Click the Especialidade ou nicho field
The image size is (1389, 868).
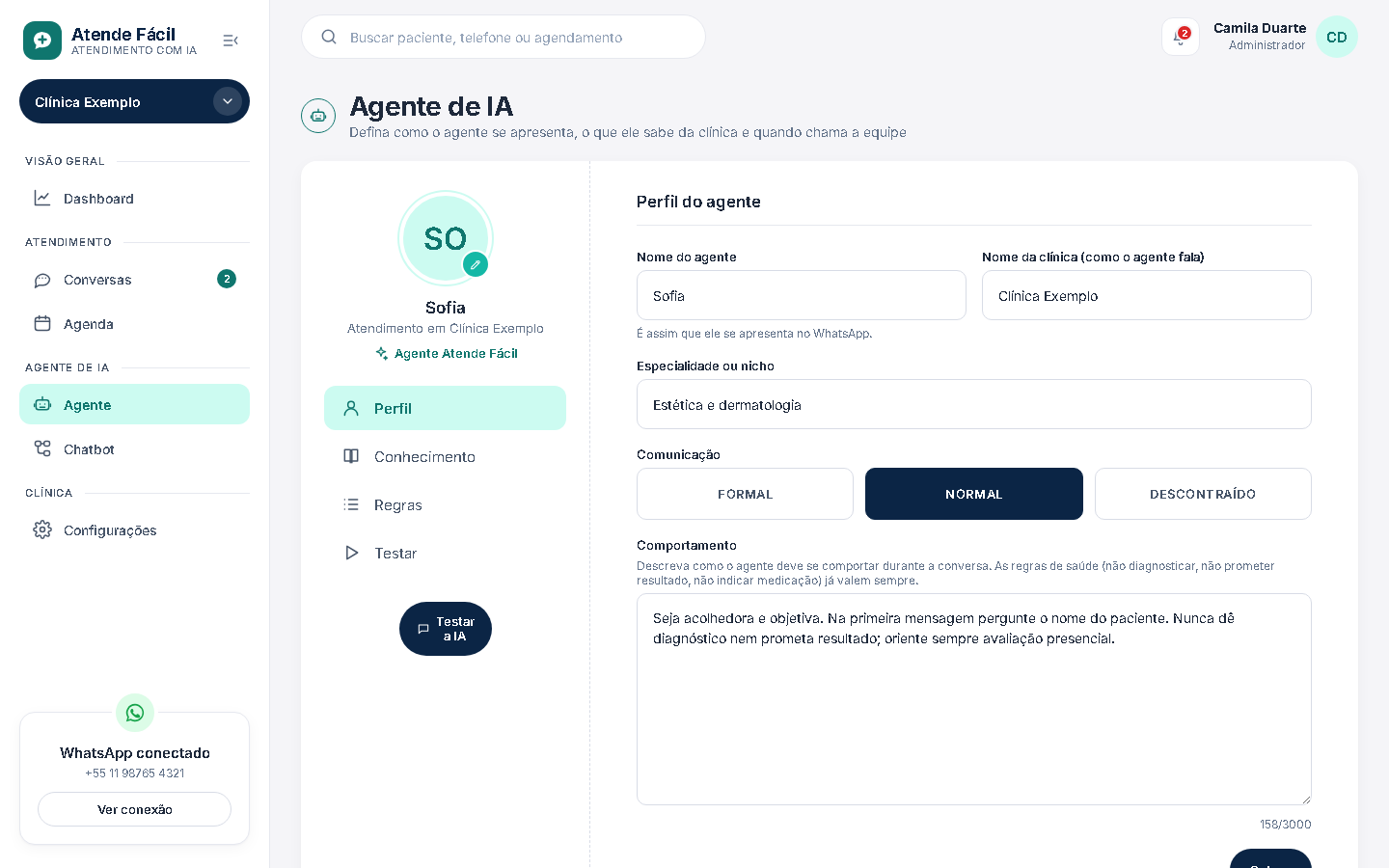point(974,404)
